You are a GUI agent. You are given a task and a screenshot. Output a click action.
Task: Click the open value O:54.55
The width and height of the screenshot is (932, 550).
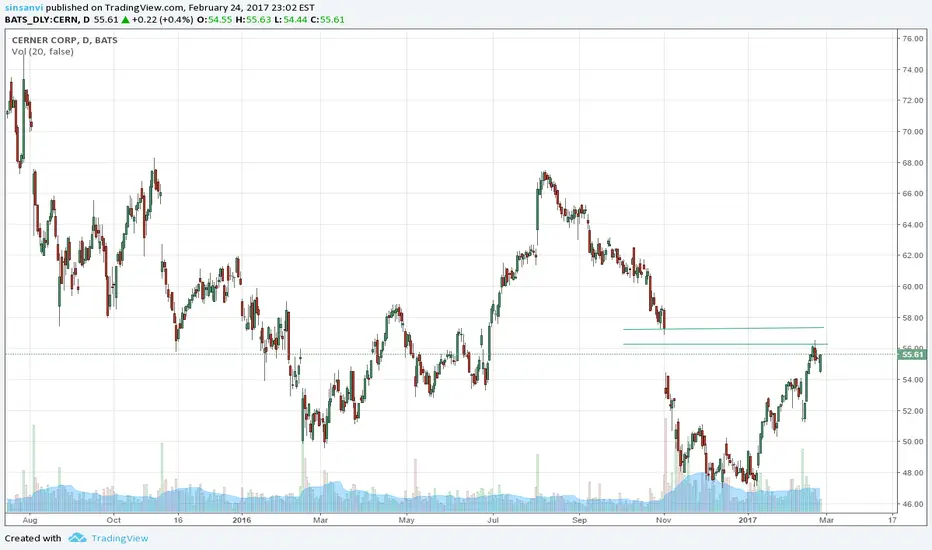coord(215,20)
